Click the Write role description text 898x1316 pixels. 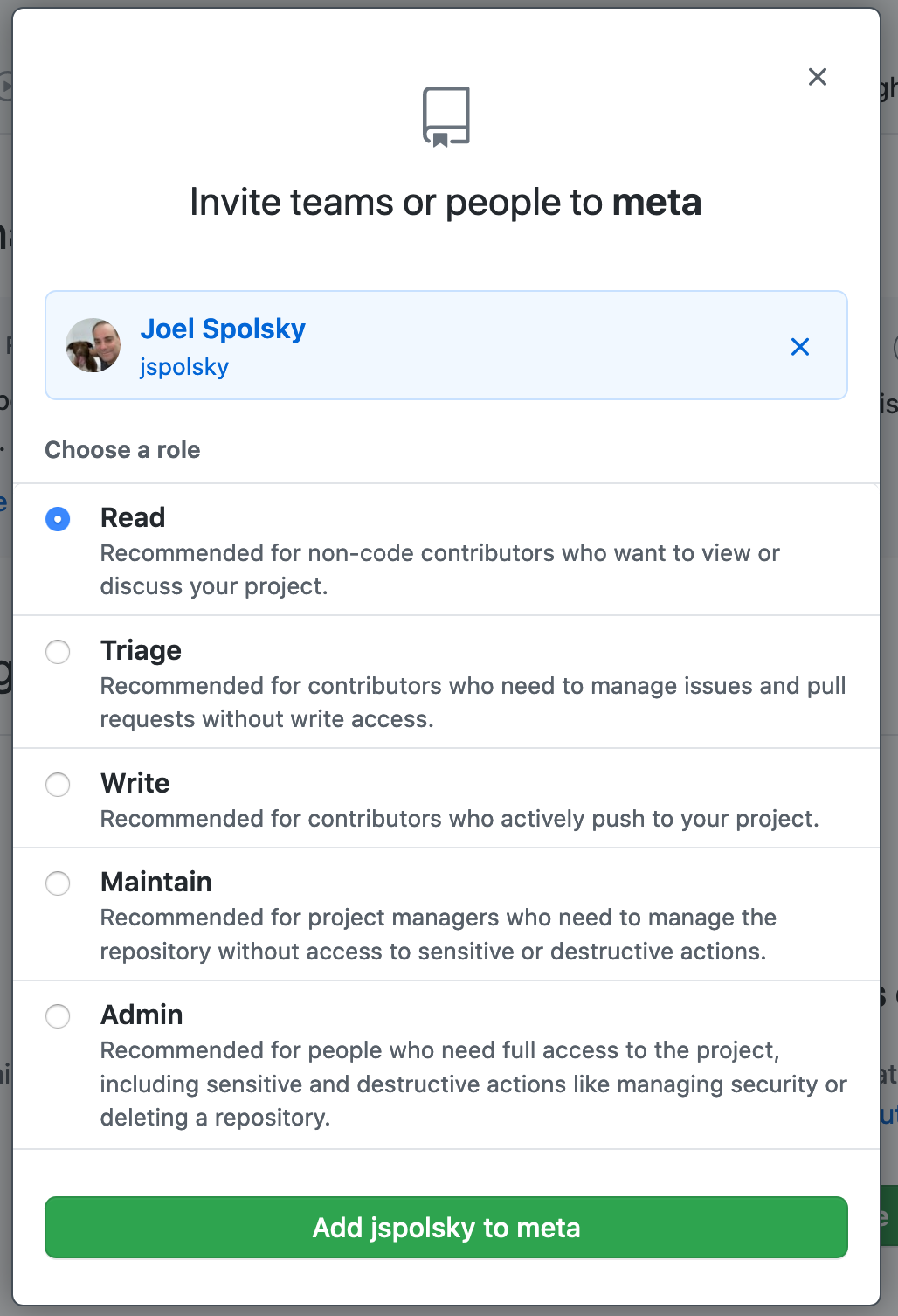459,819
